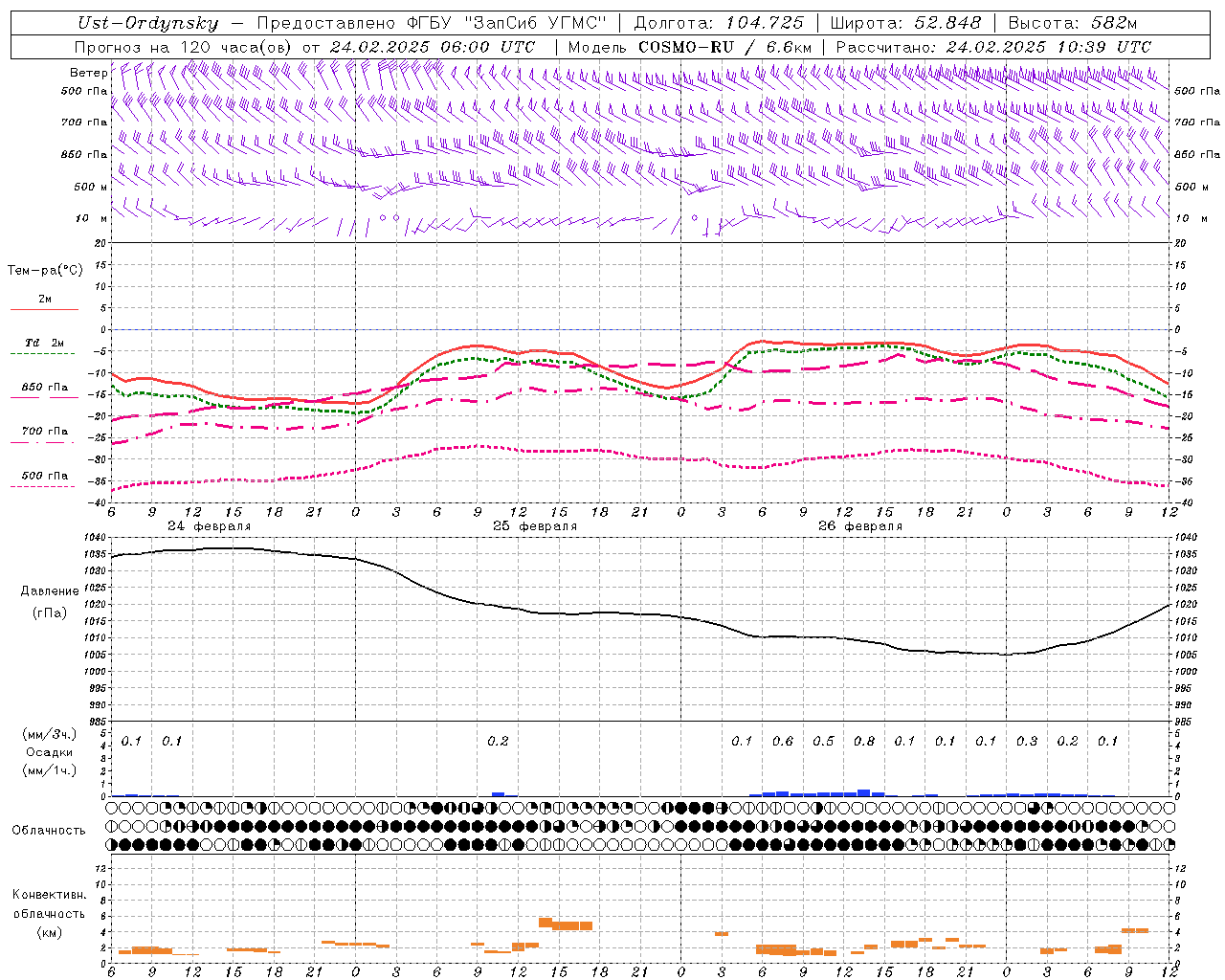Click the (гПа) unit label under Давление

pyautogui.click(x=50, y=613)
